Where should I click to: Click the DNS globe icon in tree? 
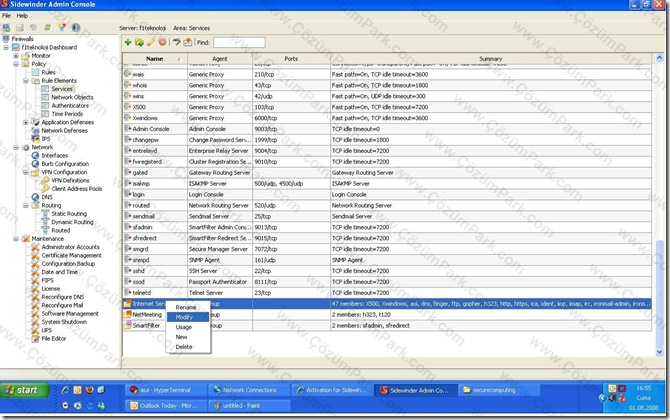click(35, 197)
